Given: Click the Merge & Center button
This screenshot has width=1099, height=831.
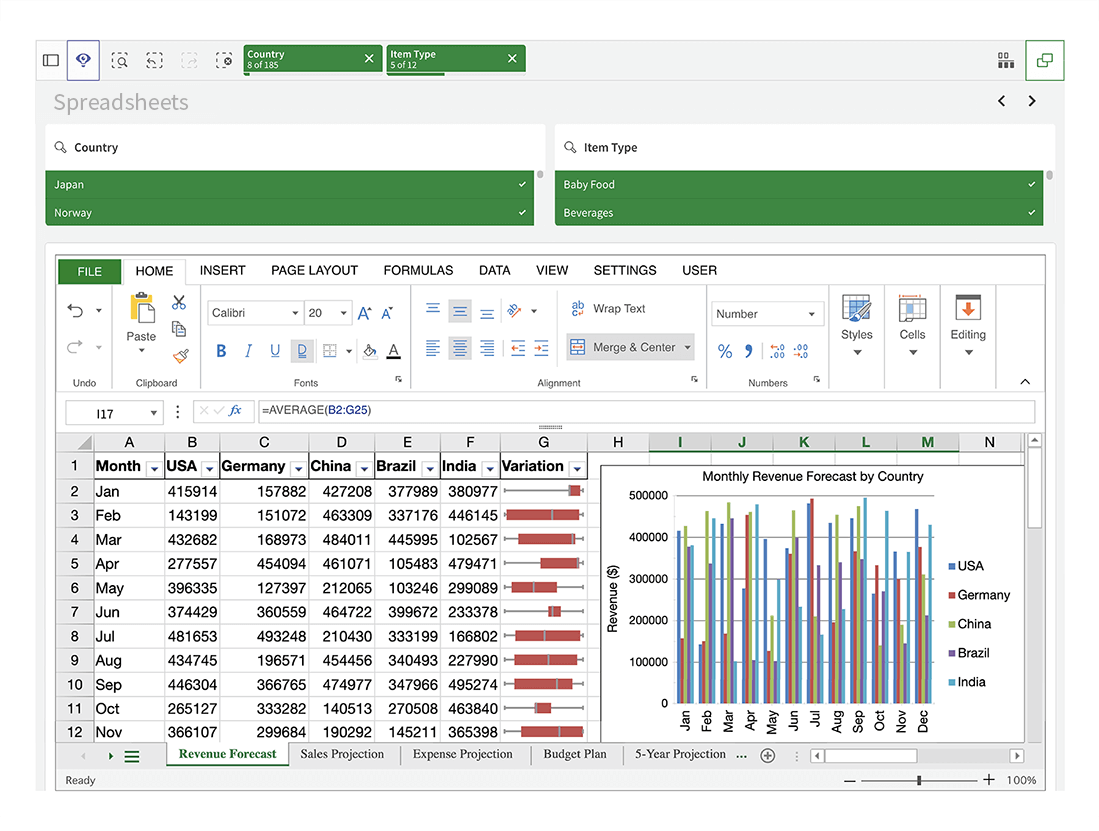Looking at the screenshot, I should pos(629,346).
